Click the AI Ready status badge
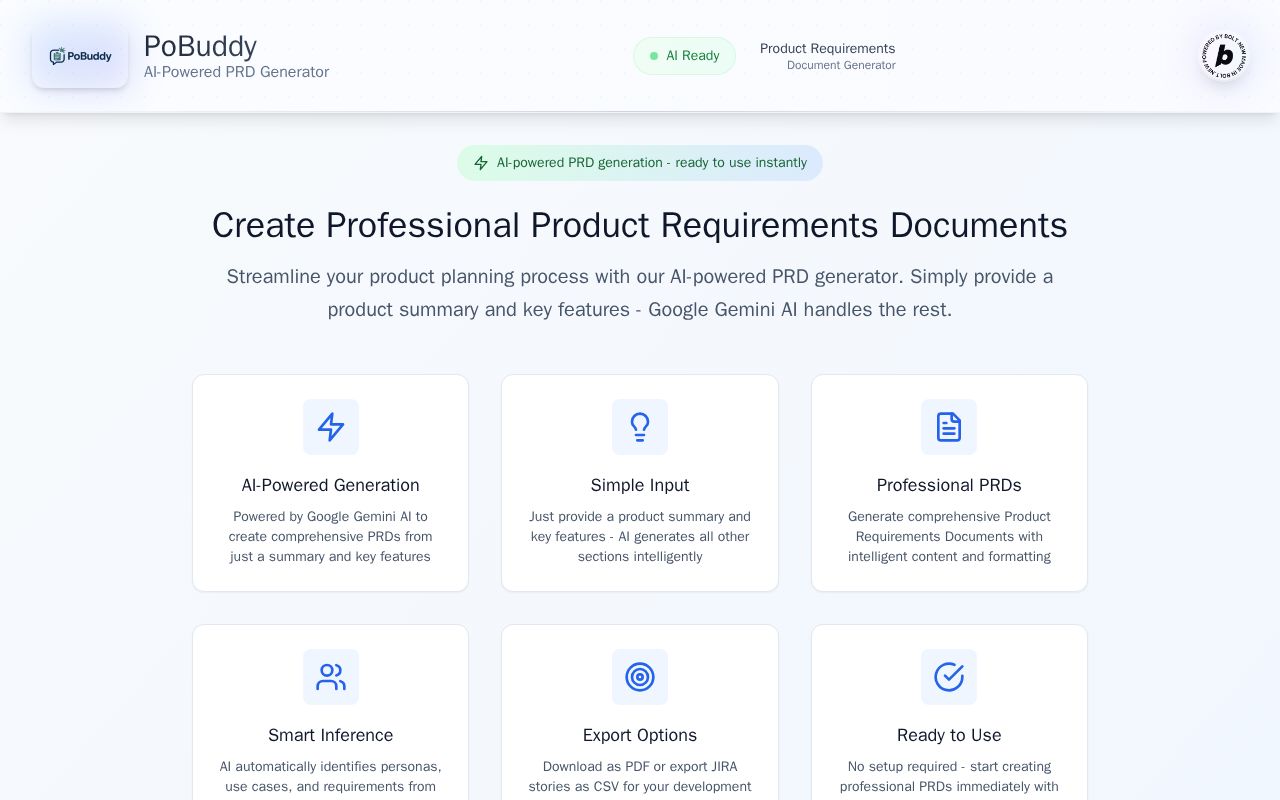 coord(684,56)
